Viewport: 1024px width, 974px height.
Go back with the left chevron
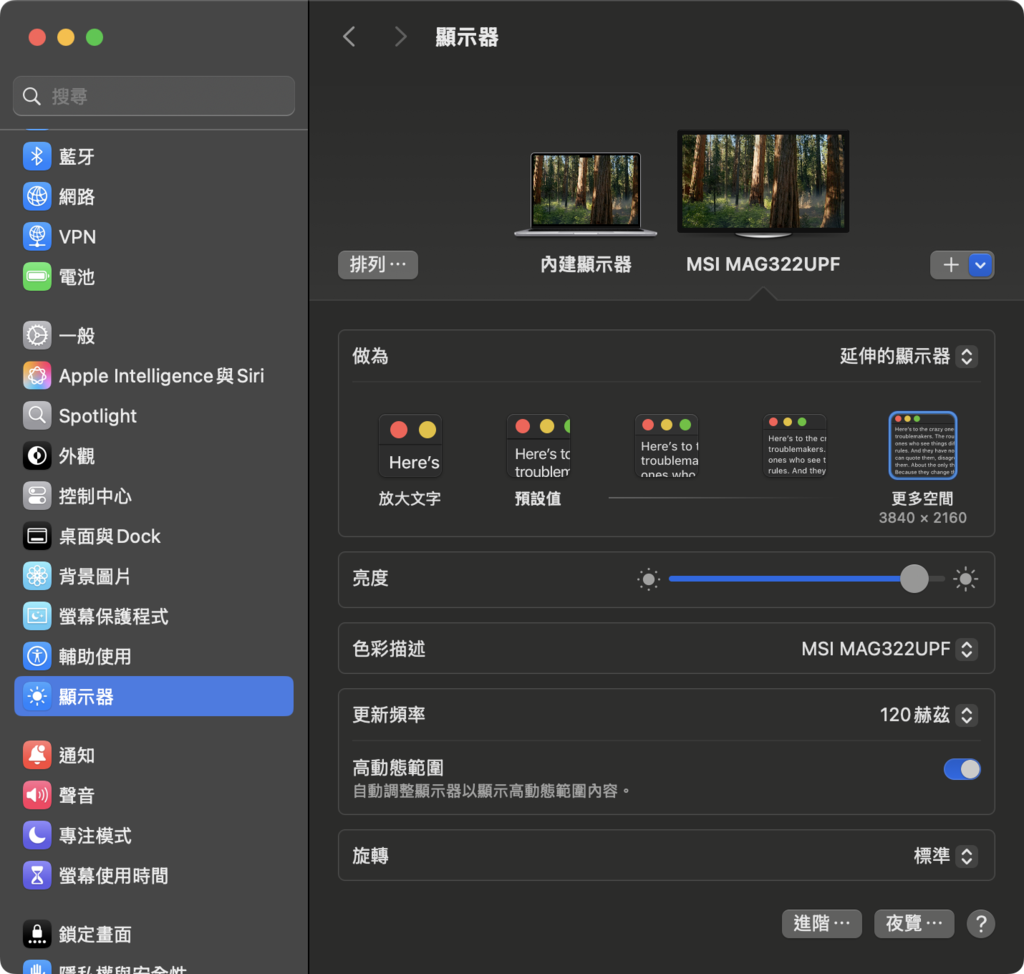[350, 37]
